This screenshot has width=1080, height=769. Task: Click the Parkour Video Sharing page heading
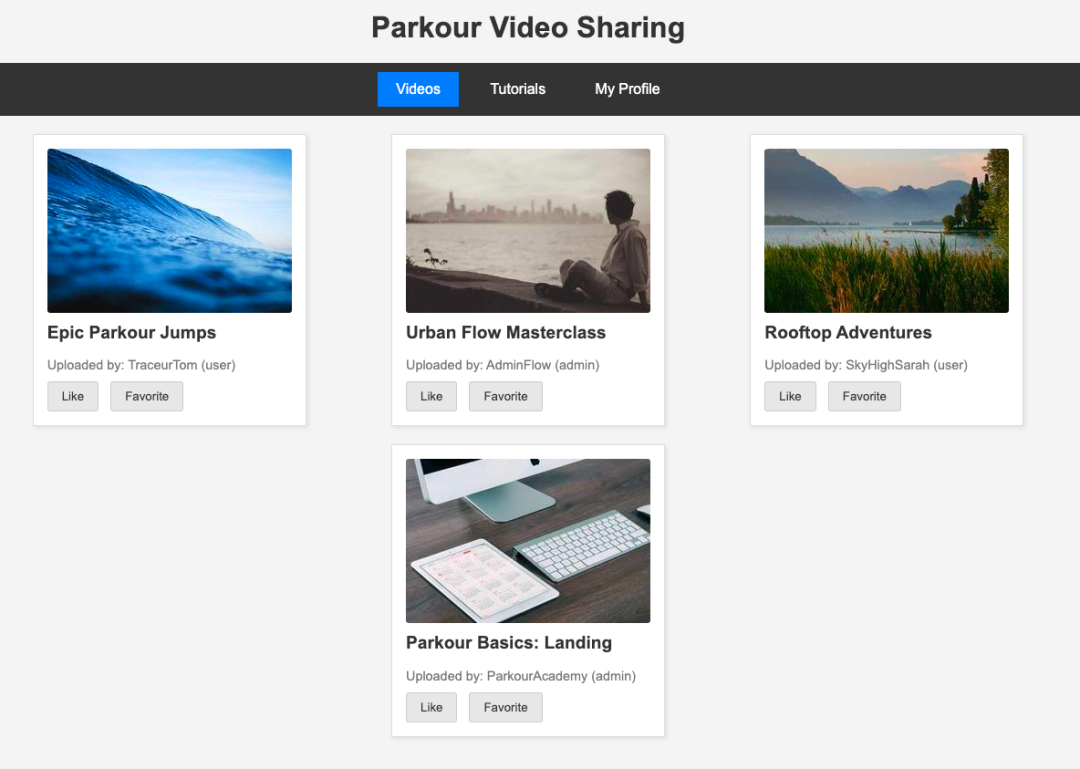pos(528,28)
